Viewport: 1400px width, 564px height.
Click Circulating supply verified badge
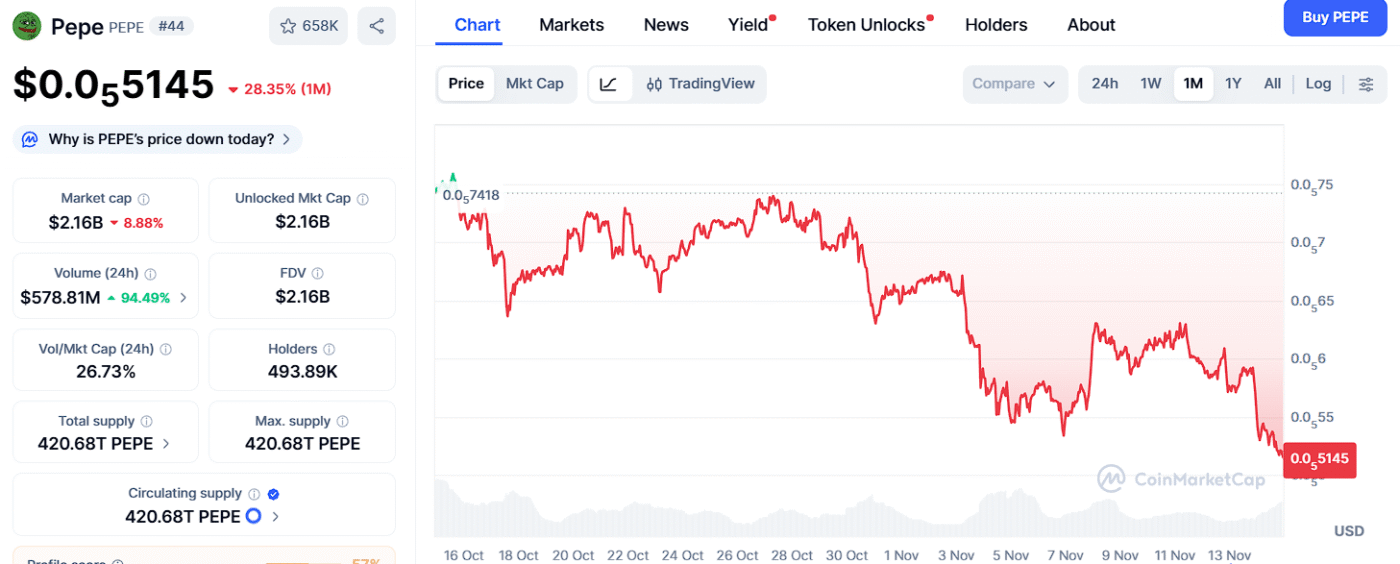tap(274, 494)
